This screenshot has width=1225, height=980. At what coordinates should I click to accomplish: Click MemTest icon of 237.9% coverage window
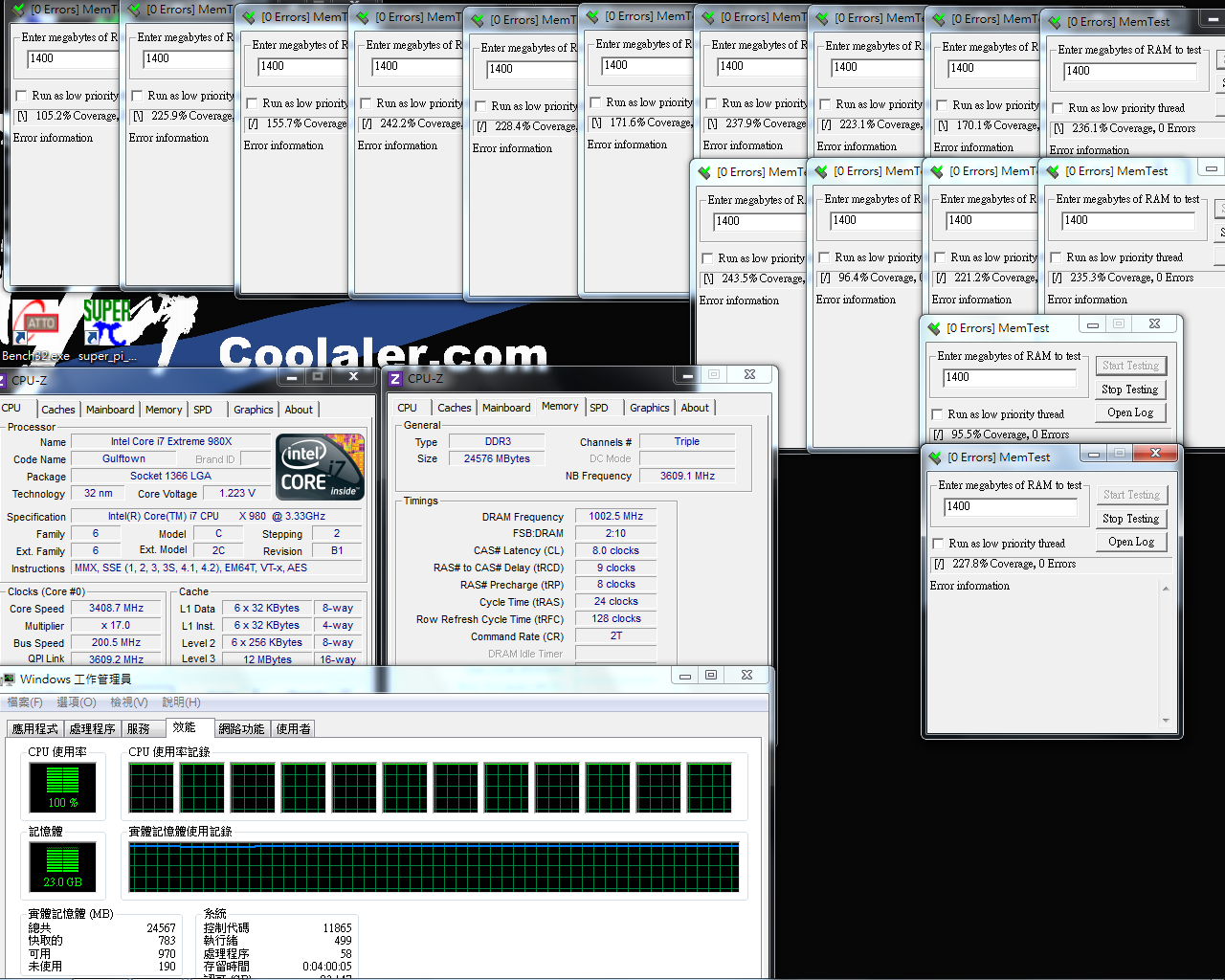[x=708, y=17]
